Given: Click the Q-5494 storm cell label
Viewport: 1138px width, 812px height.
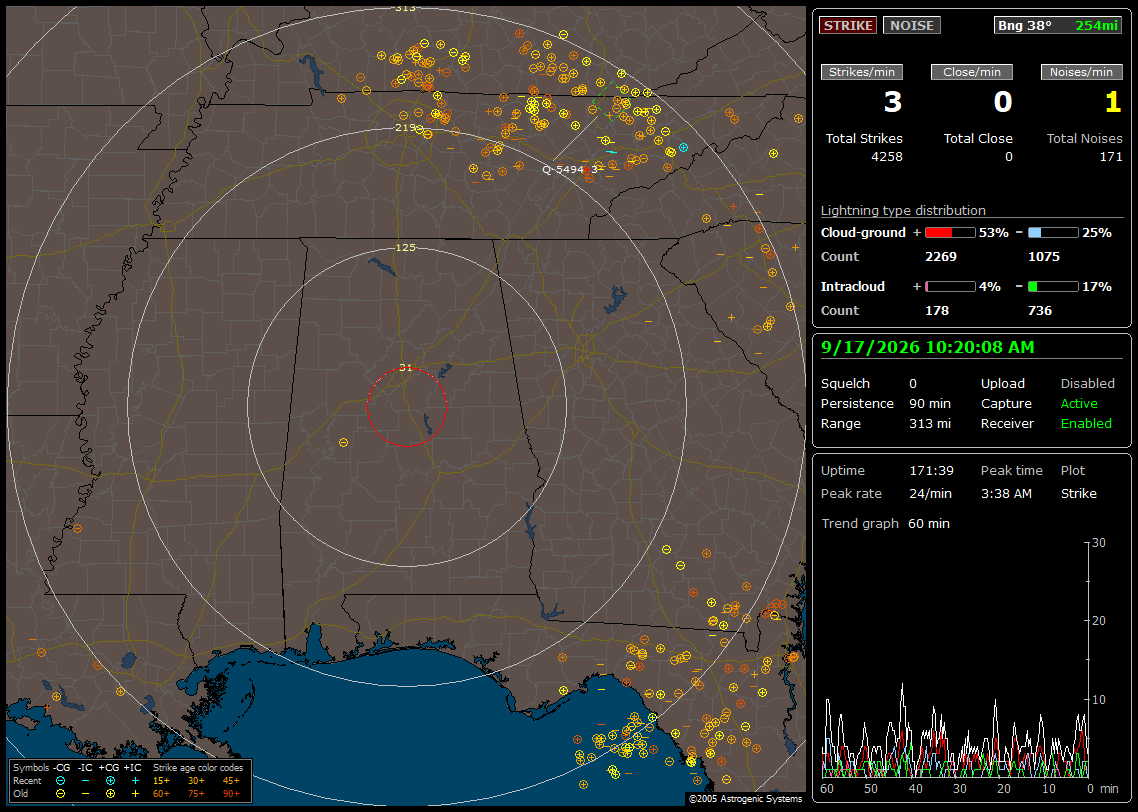Looking at the screenshot, I should pyautogui.click(x=570, y=169).
